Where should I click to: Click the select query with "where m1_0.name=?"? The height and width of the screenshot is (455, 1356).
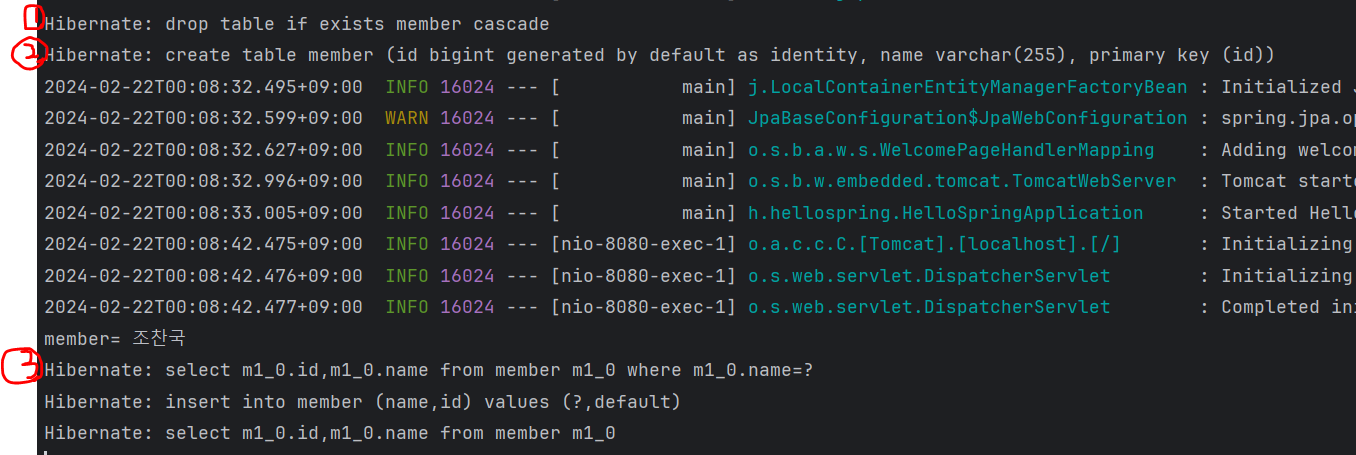(x=429, y=370)
